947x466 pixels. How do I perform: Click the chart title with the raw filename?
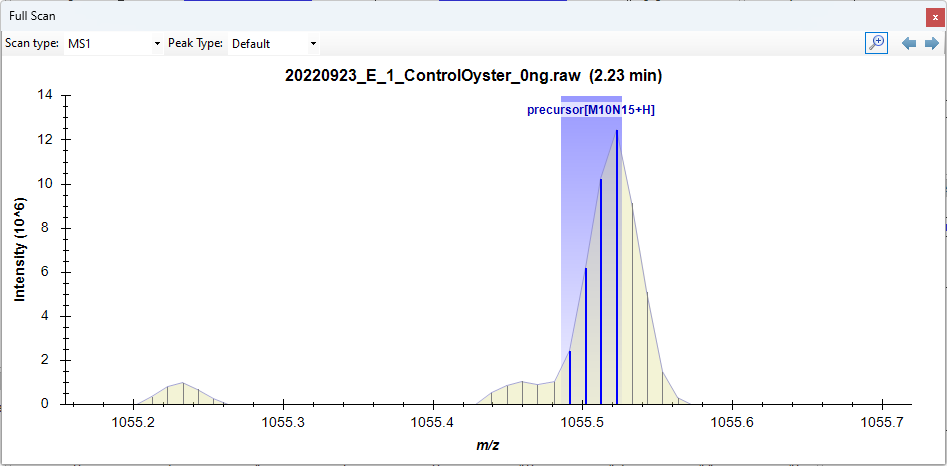pyautogui.click(x=473, y=76)
